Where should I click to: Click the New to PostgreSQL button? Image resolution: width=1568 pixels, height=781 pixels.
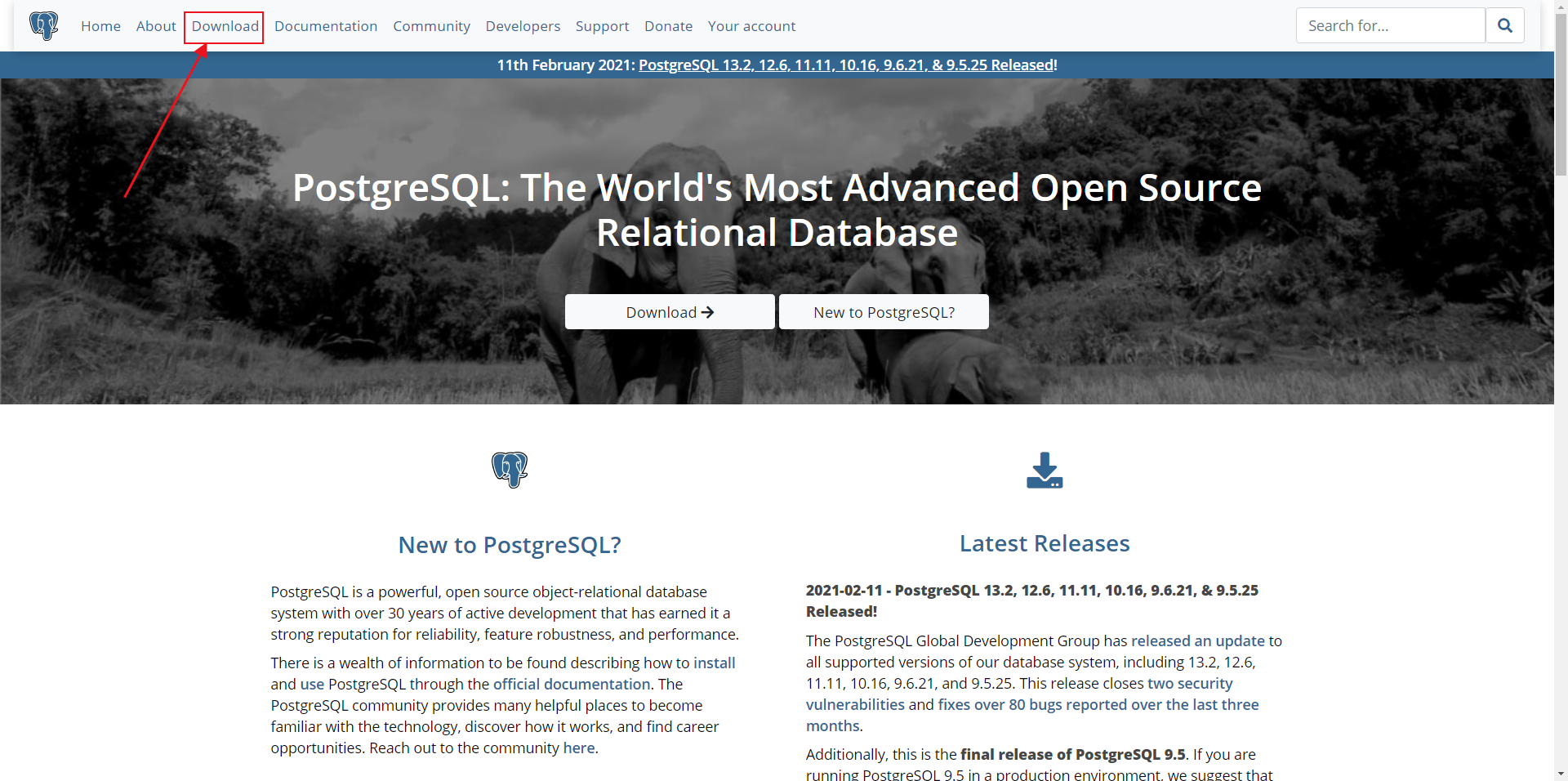point(884,311)
